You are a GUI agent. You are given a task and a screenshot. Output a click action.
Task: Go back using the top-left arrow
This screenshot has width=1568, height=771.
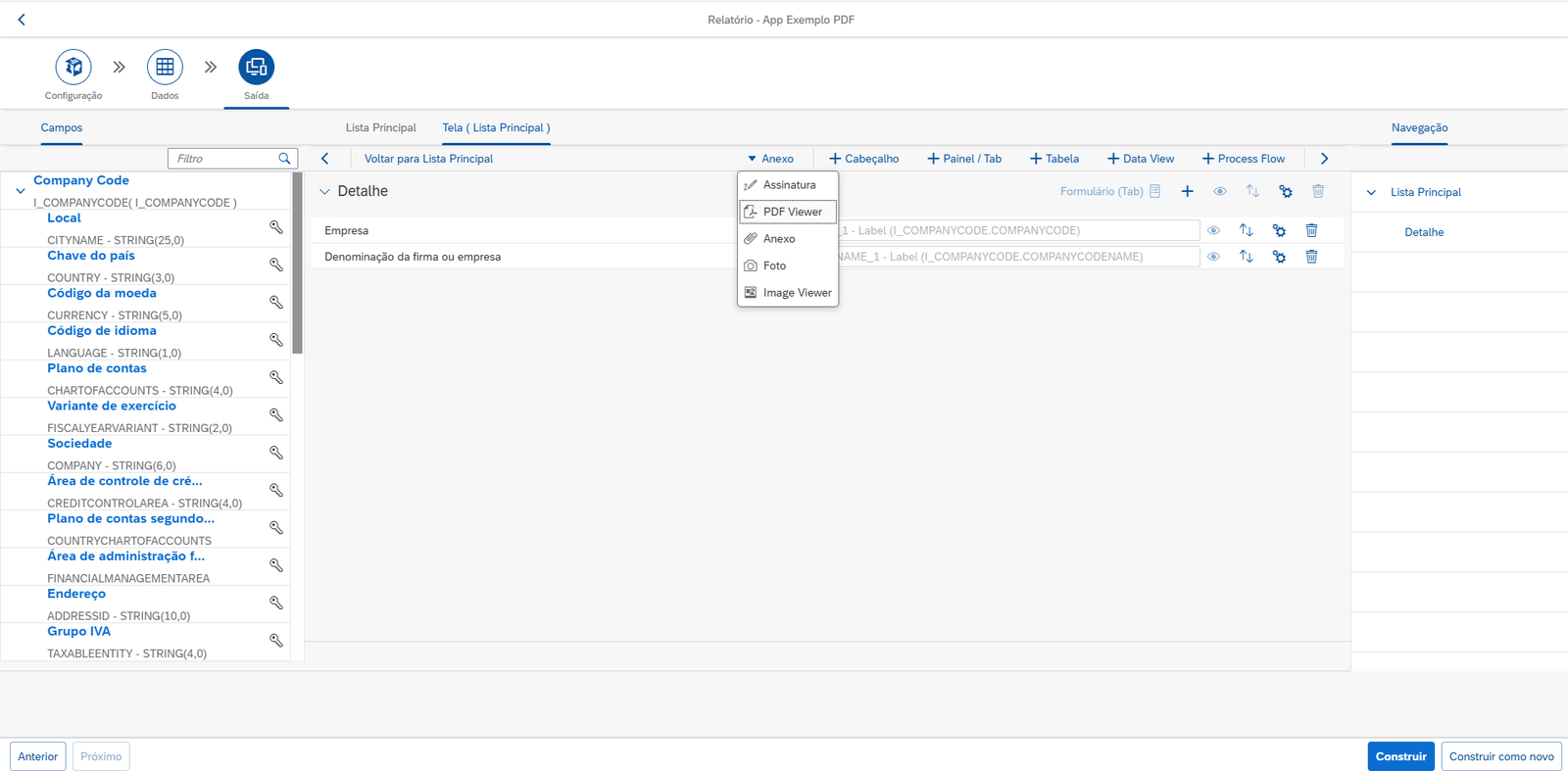coord(22,20)
